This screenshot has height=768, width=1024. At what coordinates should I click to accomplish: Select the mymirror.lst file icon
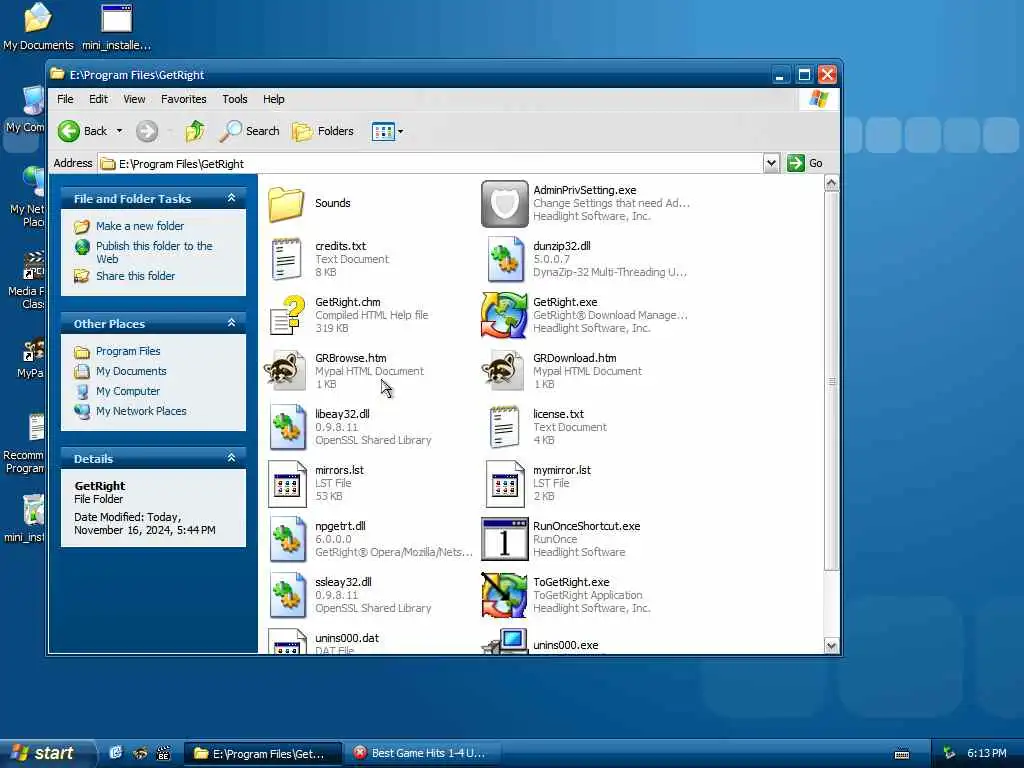505,483
